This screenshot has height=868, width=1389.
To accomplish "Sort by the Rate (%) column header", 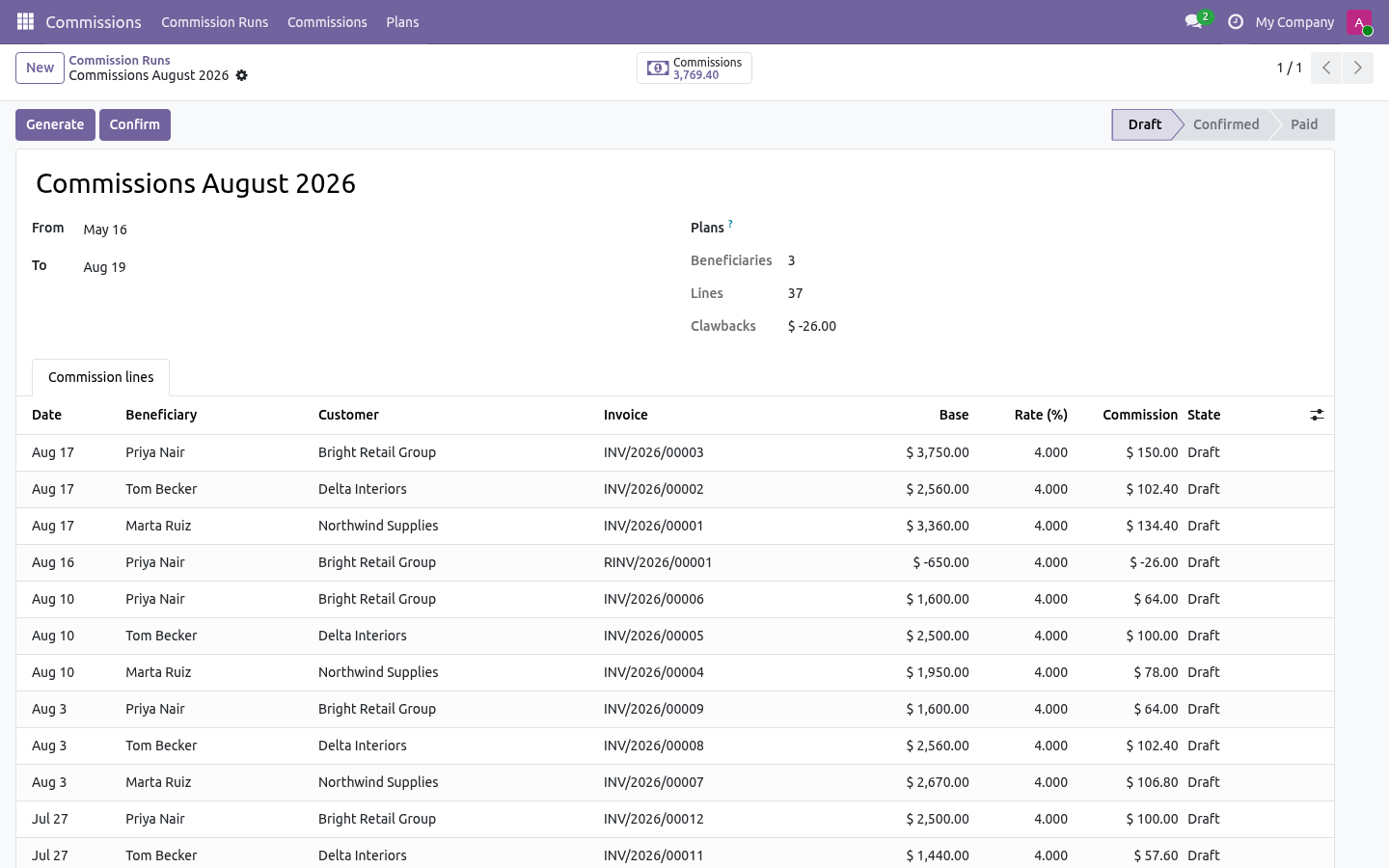I will (1026, 415).
